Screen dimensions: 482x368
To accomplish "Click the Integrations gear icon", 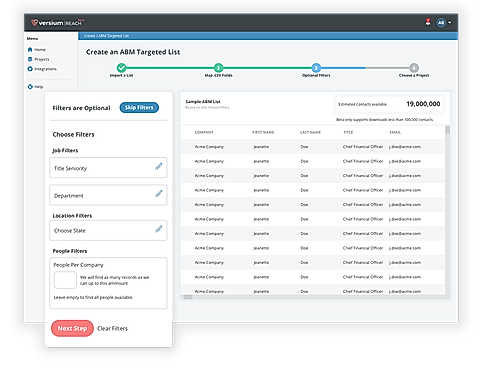I will click(30, 69).
